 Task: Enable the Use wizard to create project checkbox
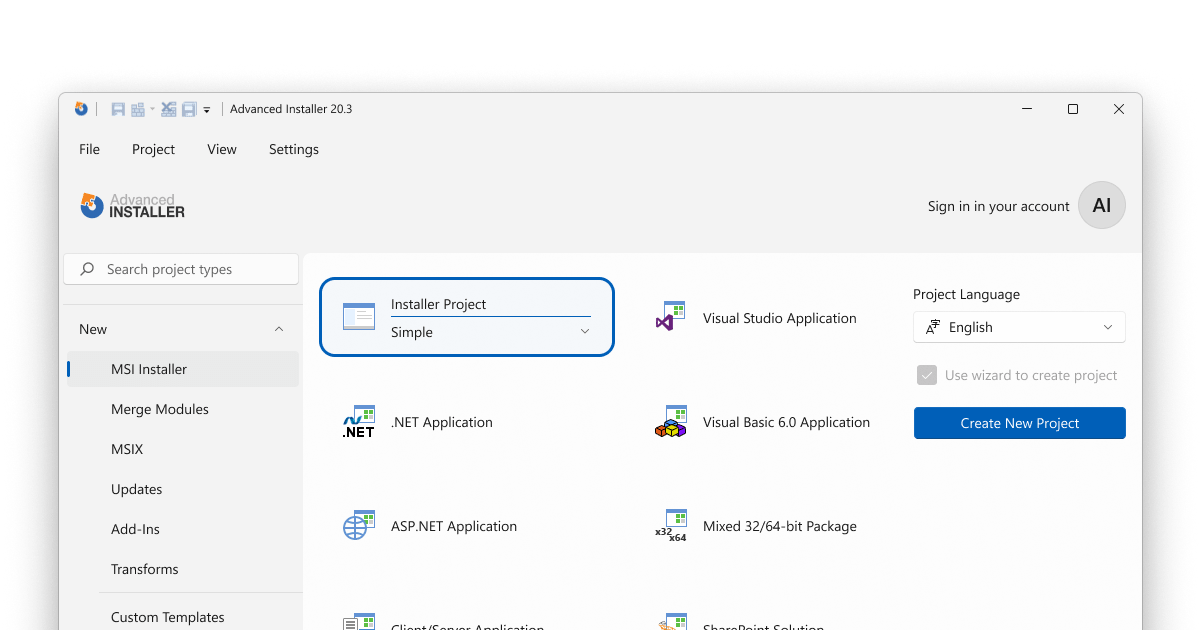click(x=926, y=375)
